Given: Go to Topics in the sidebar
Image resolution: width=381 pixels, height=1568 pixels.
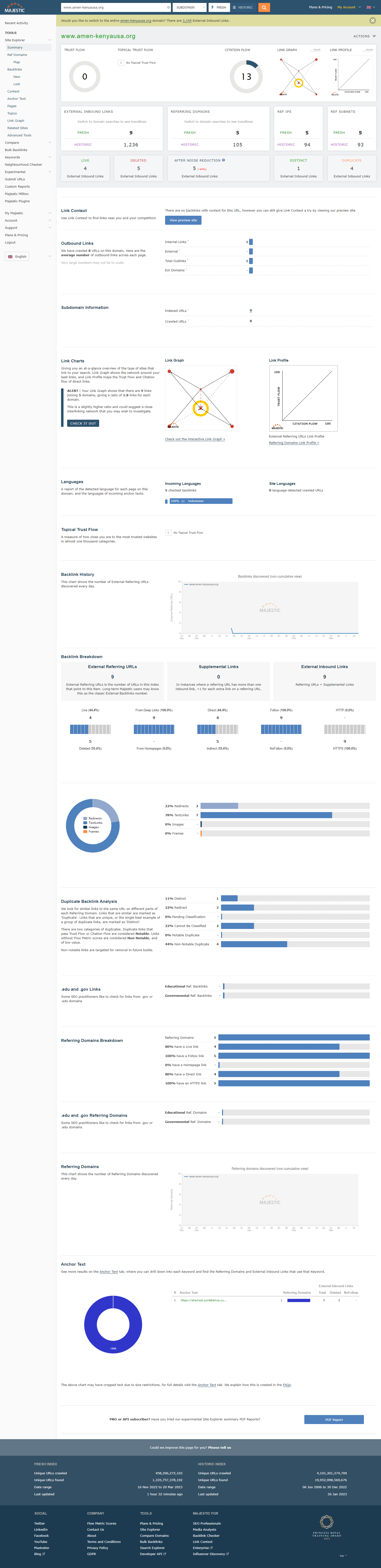Looking at the screenshot, I should tap(12, 113).
